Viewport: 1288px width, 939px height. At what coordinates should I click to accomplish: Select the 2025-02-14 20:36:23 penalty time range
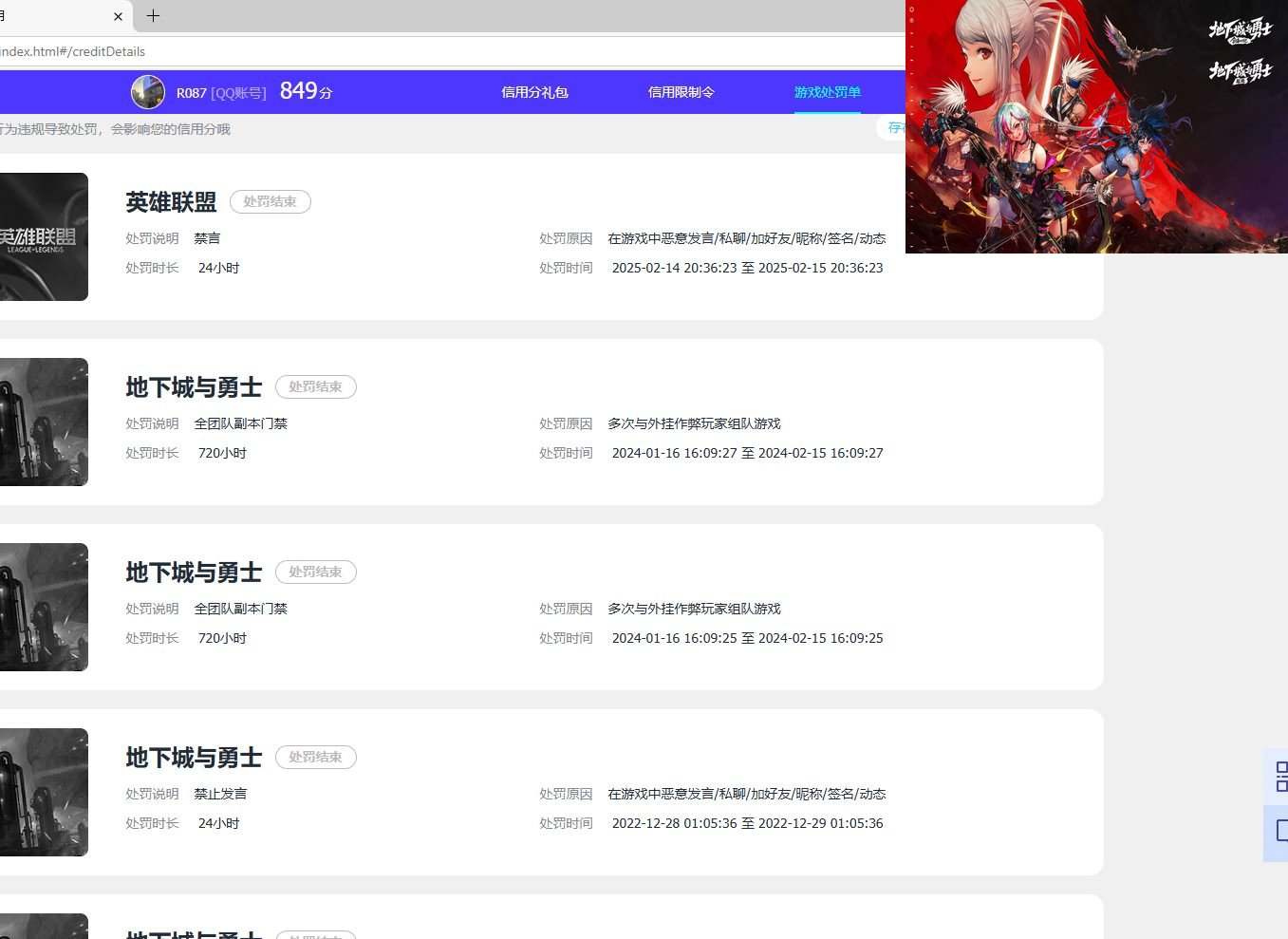click(747, 268)
